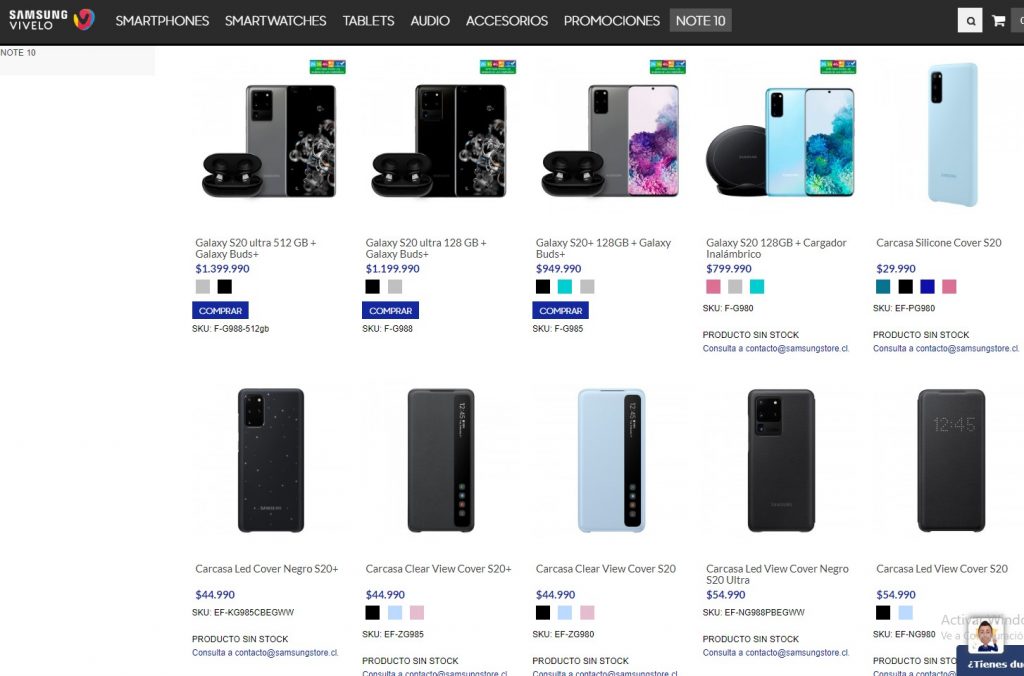The width and height of the screenshot is (1024, 676).
Task: Select the Note 10 menu tab
Action: (x=700, y=20)
